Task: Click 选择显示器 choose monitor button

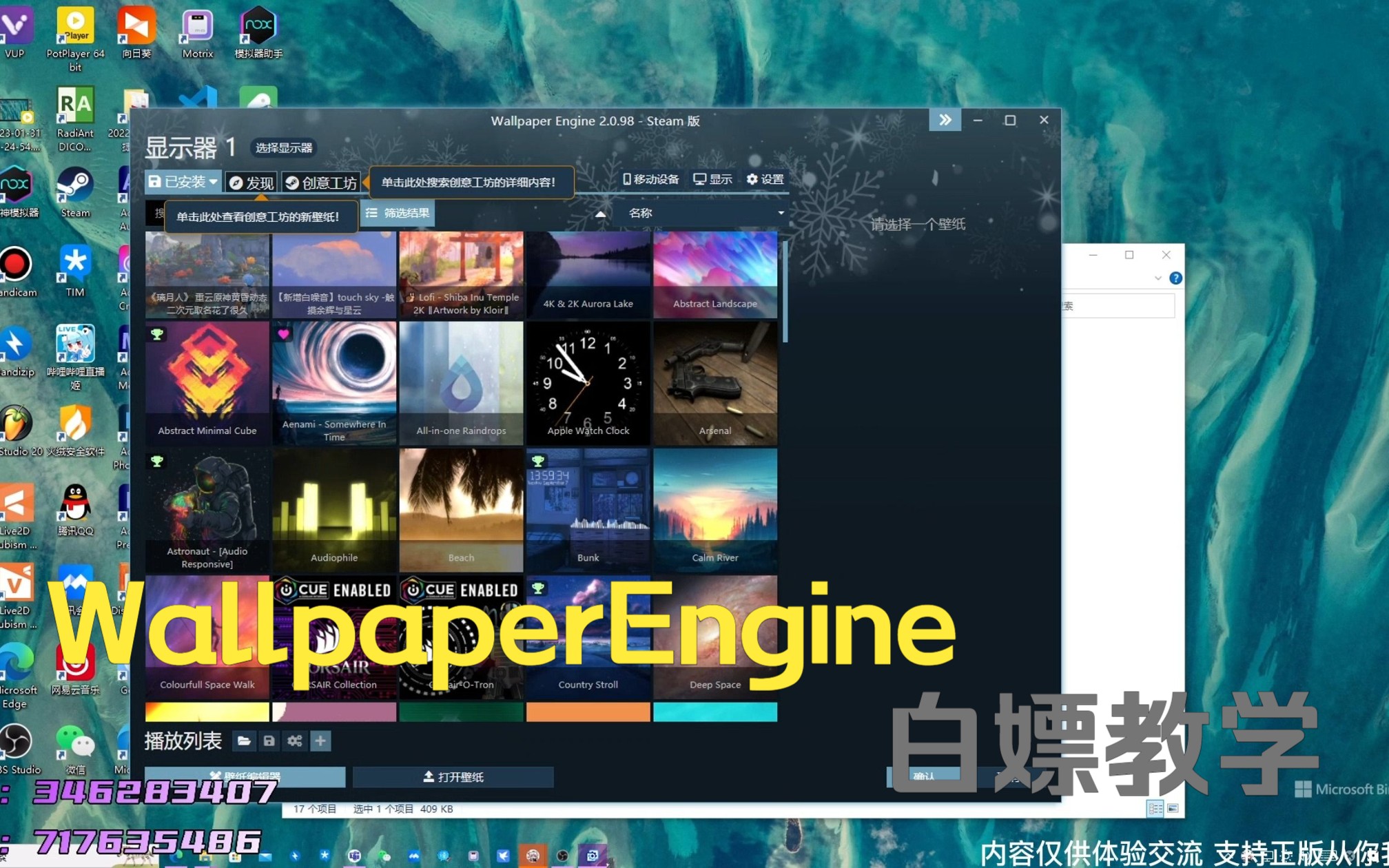Action: coord(284,147)
